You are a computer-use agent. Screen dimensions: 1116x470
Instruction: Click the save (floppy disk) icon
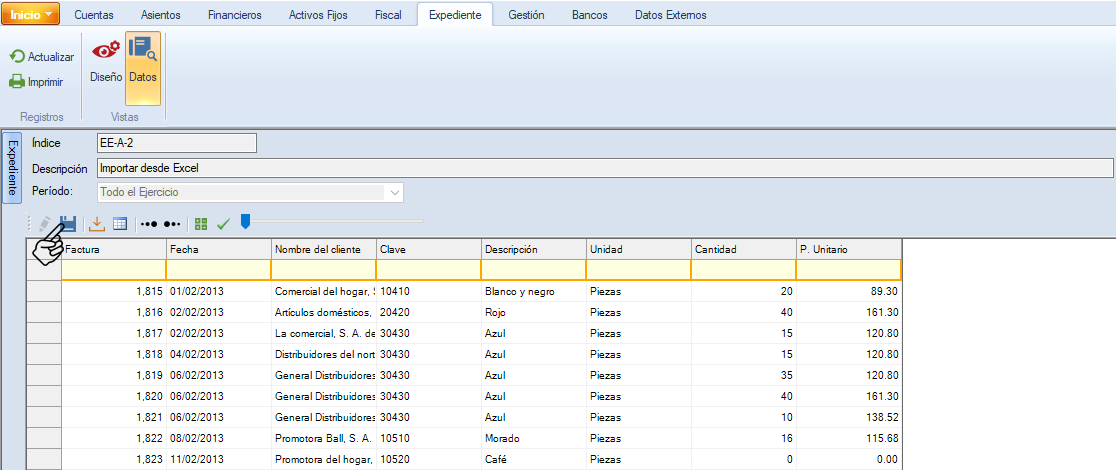click(x=68, y=224)
